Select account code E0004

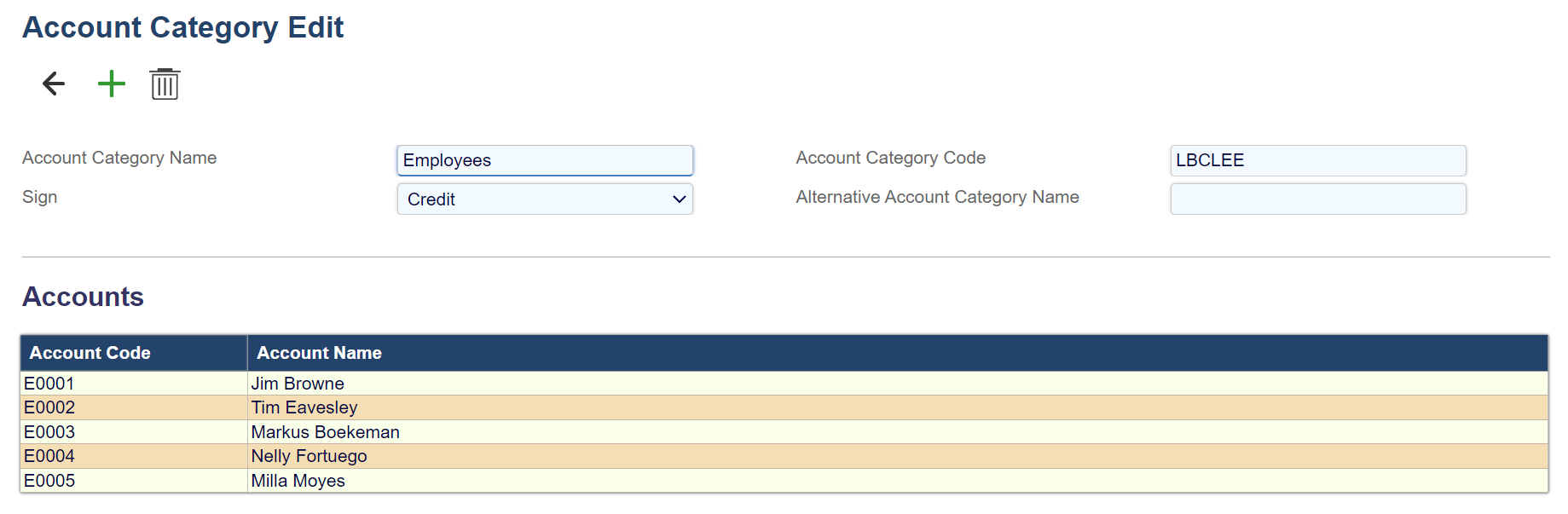[49, 456]
